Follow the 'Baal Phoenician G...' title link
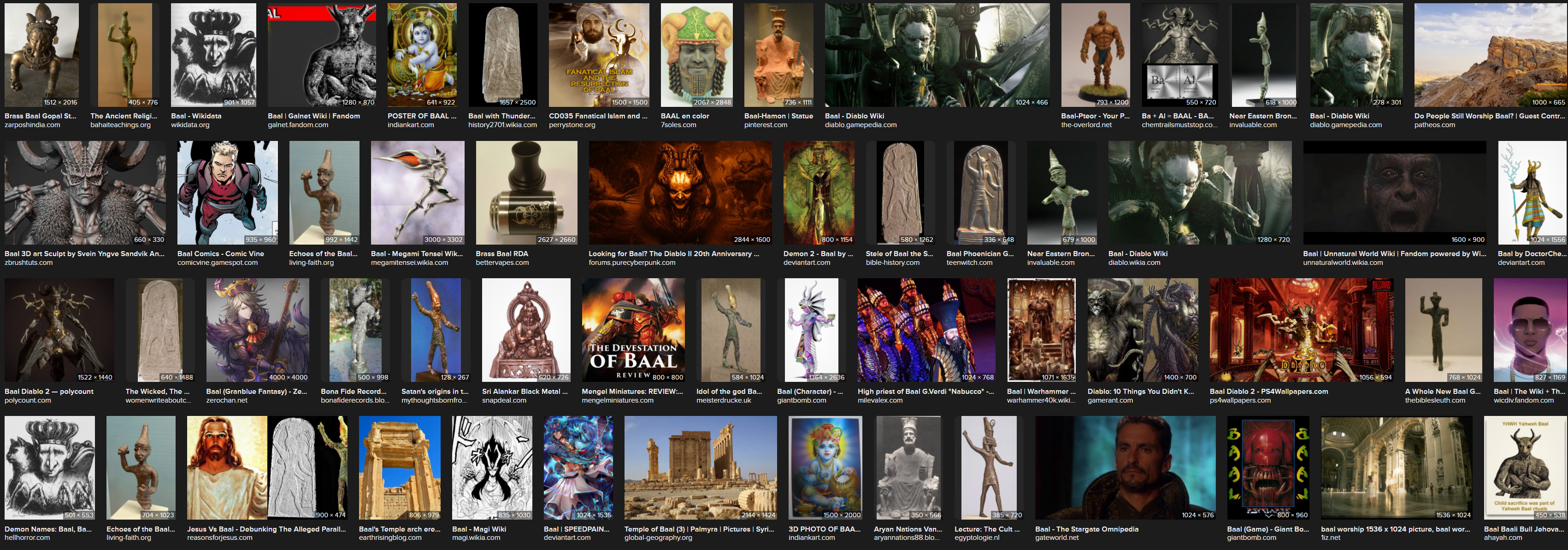Image resolution: width=1568 pixels, height=550 pixels. (980, 254)
